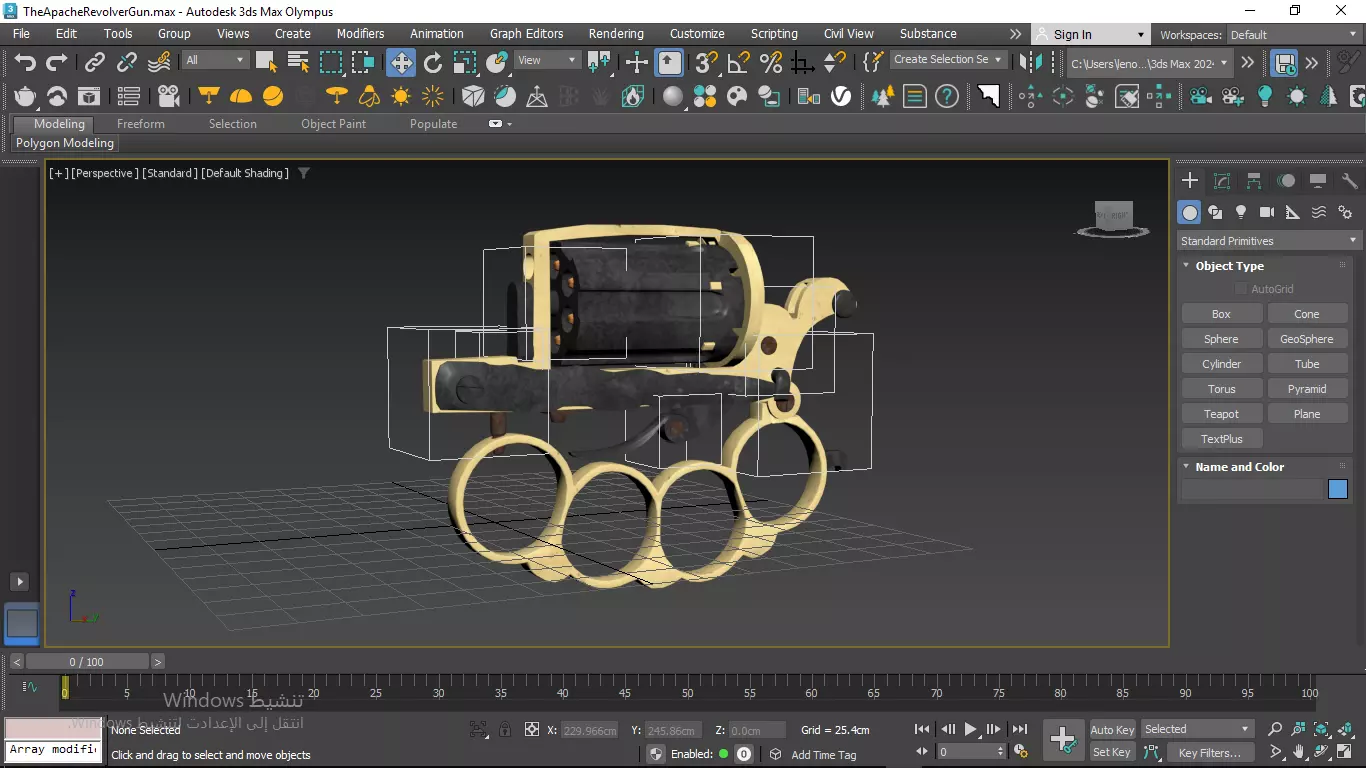This screenshot has width=1366, height=768.
Task: Activate the Select and Move tool
Action: point(400,63)
